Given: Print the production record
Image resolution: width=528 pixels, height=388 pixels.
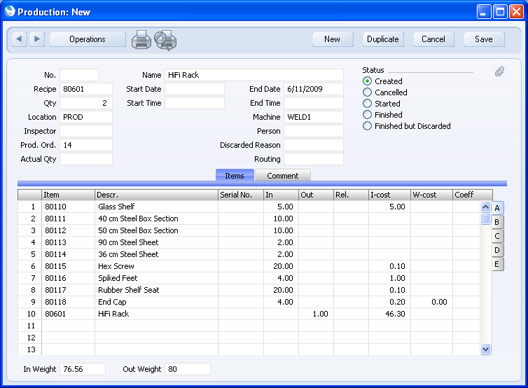Looking at the screenshot, I should (x=141, y=40).
